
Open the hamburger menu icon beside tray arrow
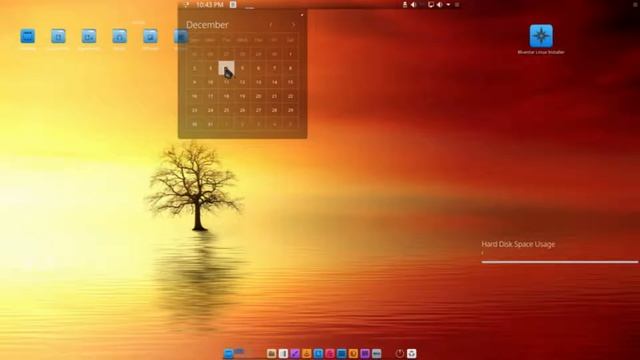pyautogui.click(x=457, y=4)
